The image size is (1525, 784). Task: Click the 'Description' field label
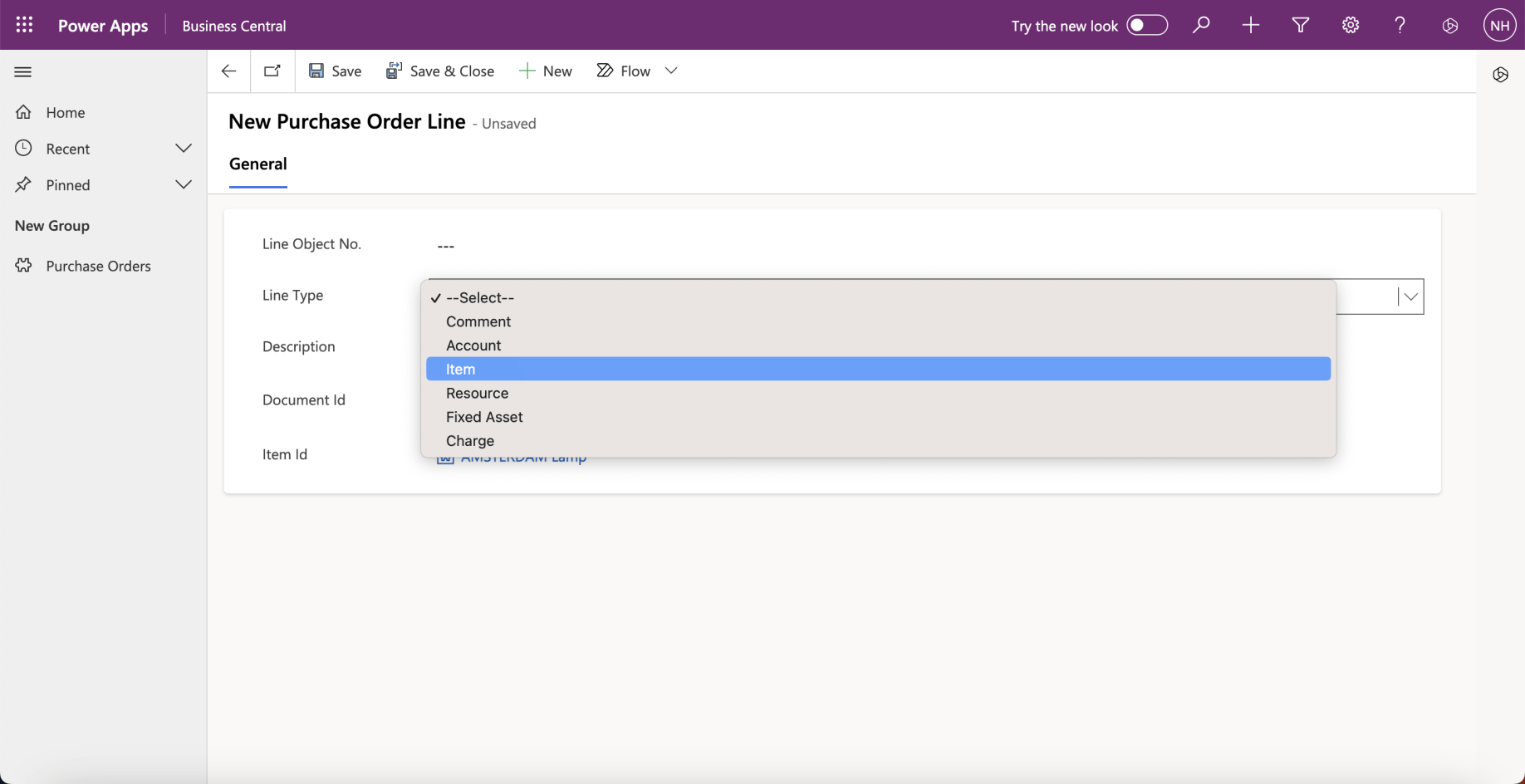click(299, 346)
